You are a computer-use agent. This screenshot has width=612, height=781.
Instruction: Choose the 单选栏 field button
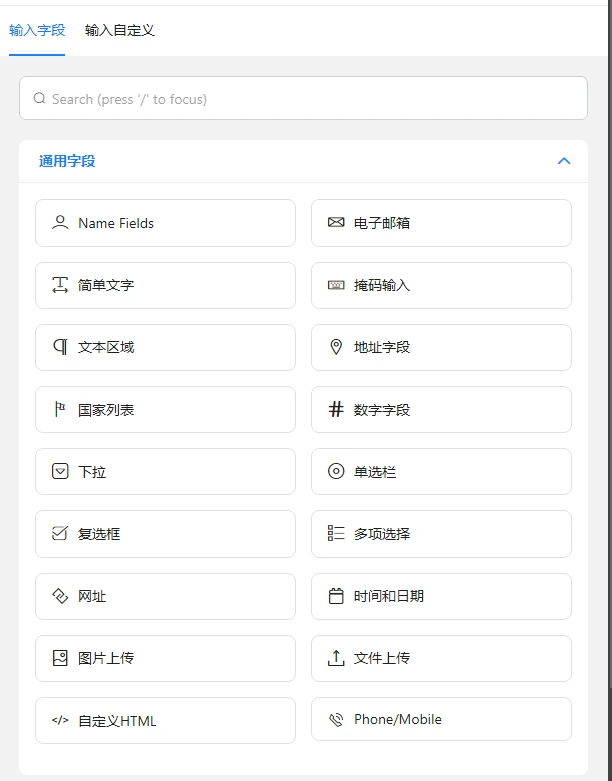[441, 471]
